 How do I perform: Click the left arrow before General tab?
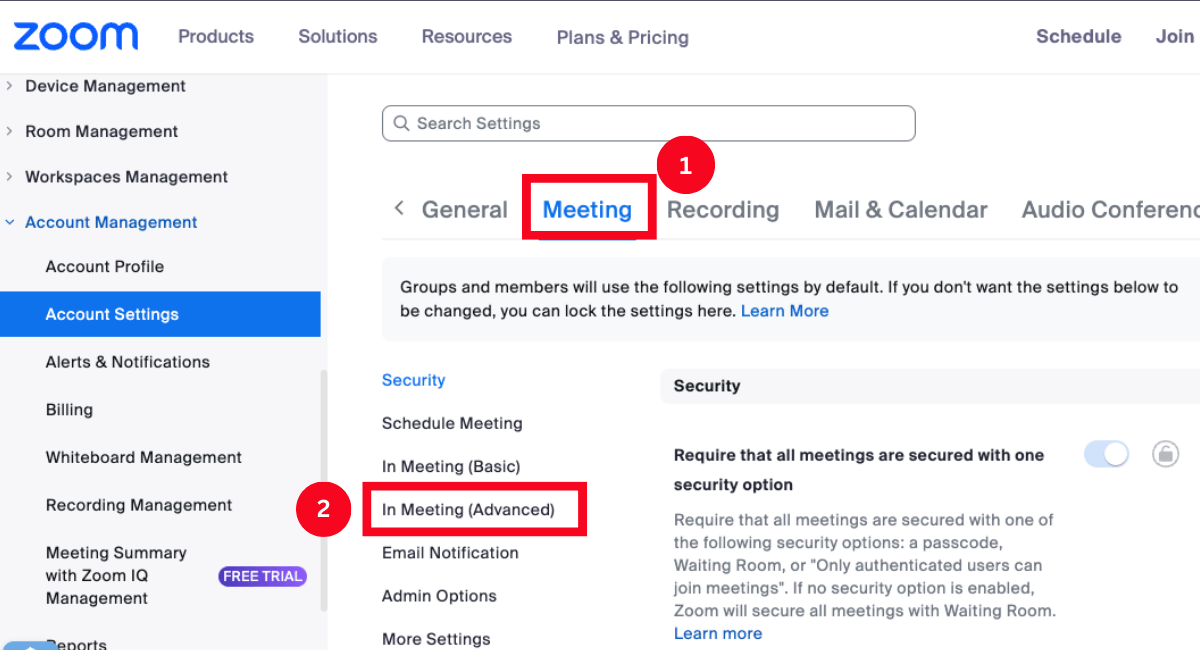pyautogui.click(x=399, y=208)
